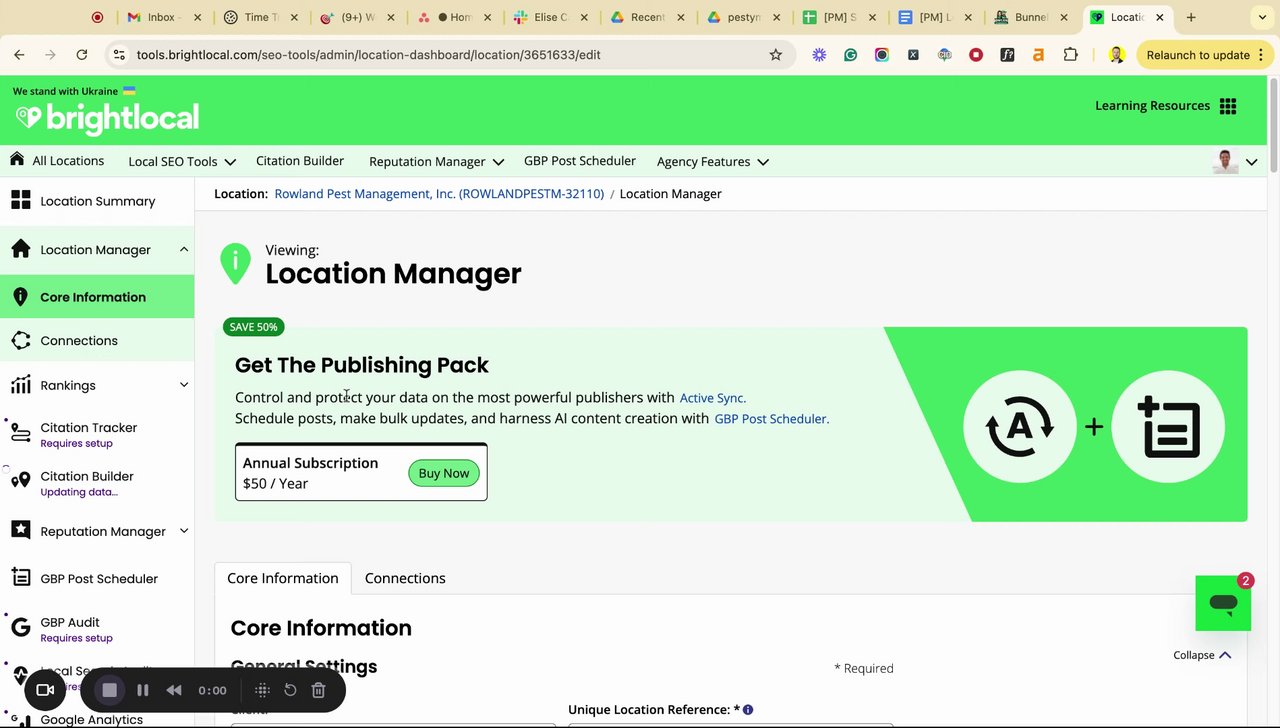Viewport: 1280px width, 728px height.
Task: Open the Active Sync link
Action: click(x=713, y=398)
